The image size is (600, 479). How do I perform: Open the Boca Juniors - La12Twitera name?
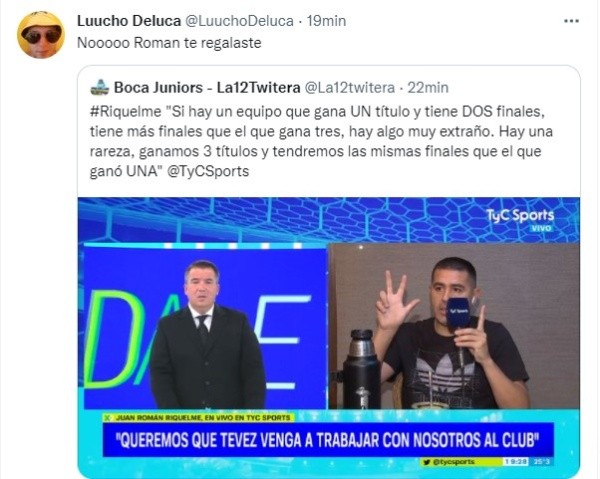click(x=207, y=88)
